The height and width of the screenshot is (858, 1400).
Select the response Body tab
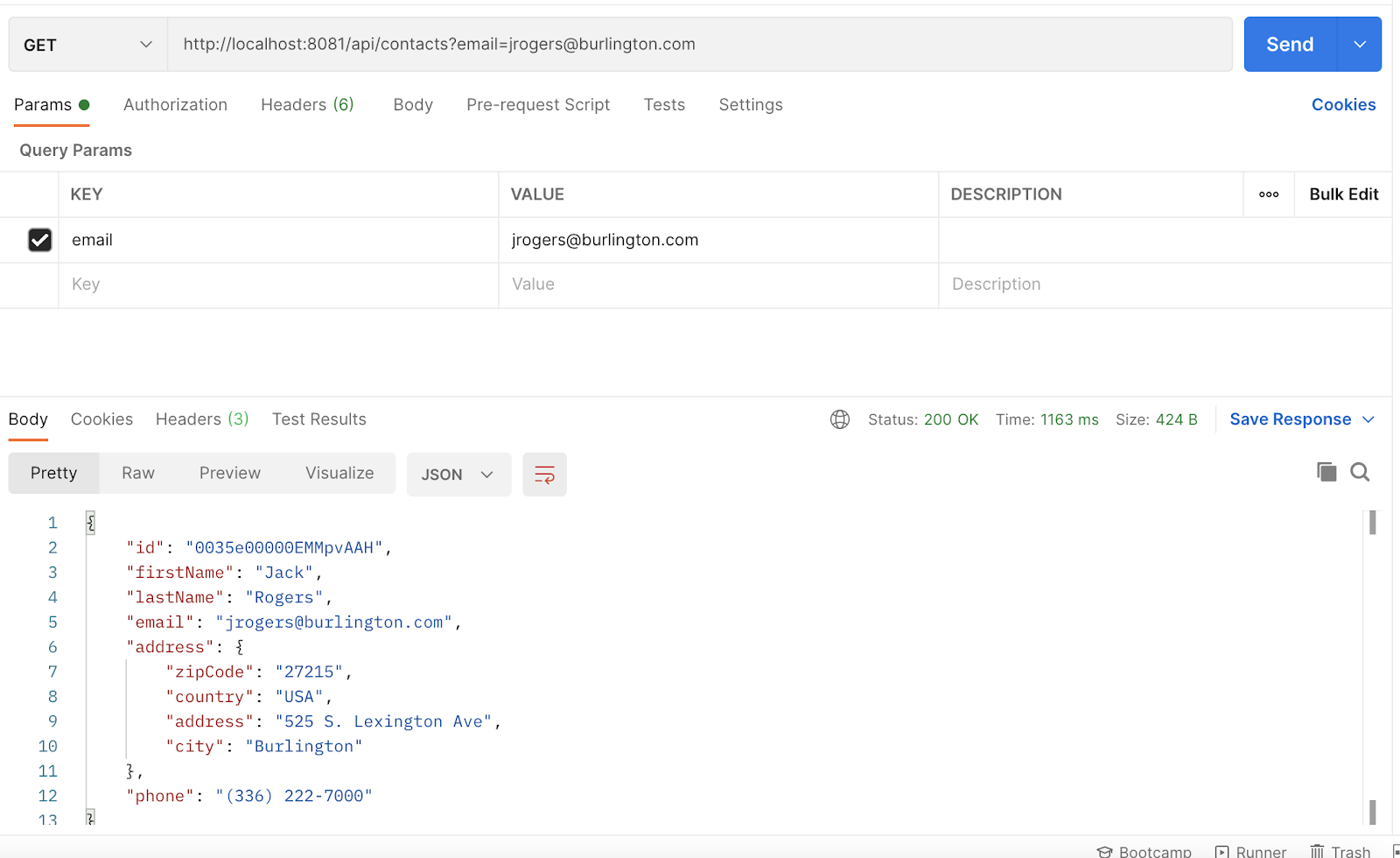(x=28, y=419)
